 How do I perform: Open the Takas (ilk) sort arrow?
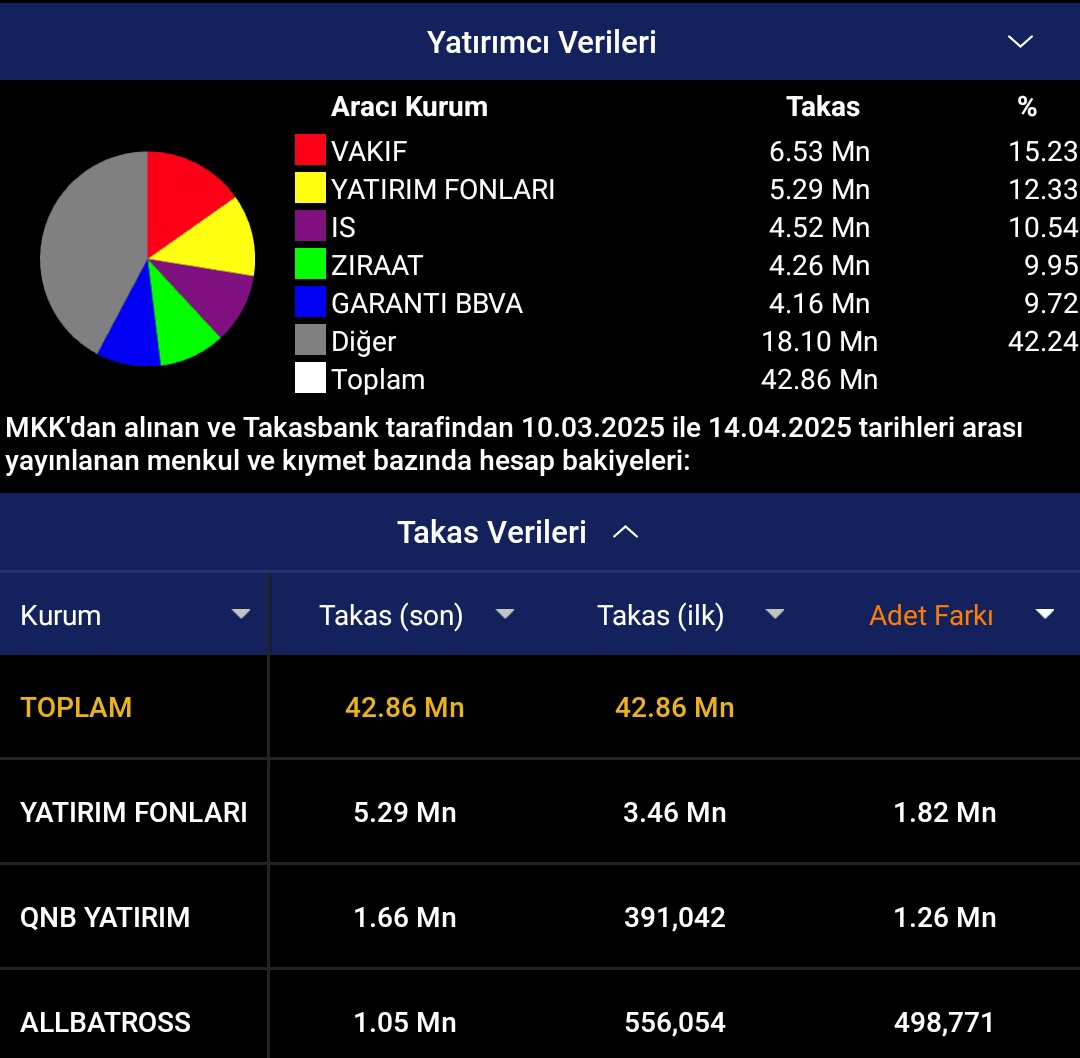point(775,614)
